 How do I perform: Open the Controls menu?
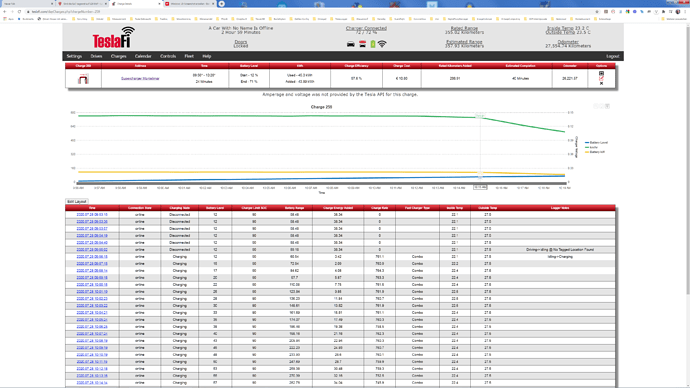click(168, 56)
